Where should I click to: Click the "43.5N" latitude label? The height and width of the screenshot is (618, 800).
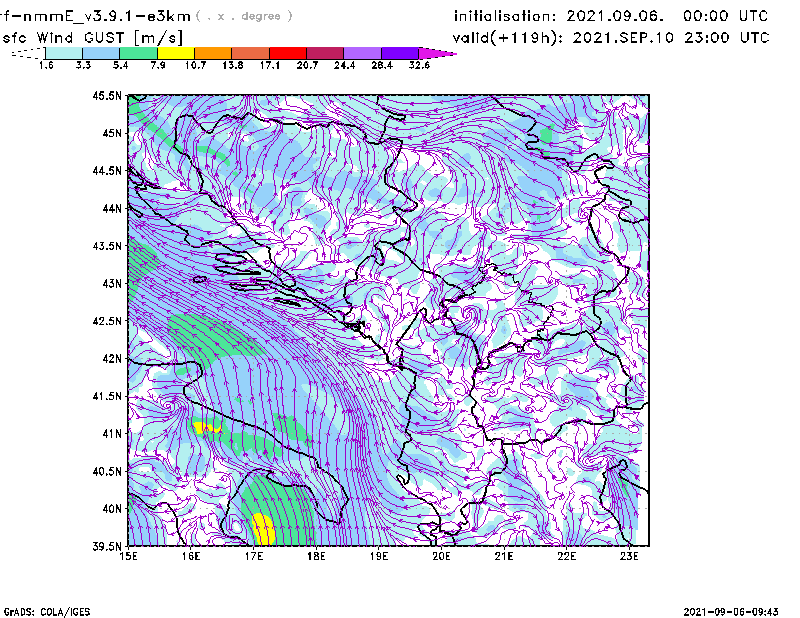coord(107,245)
